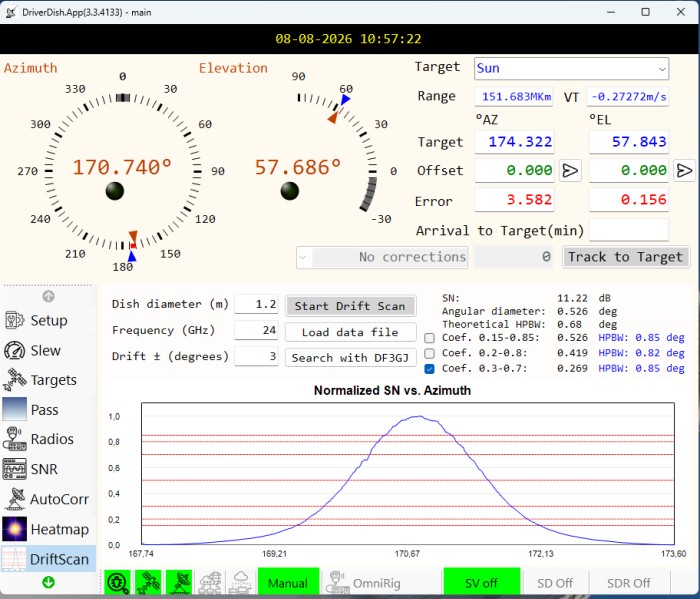Click the elevation Offset input field
The image size is (700, 599).
pos(629,171)
